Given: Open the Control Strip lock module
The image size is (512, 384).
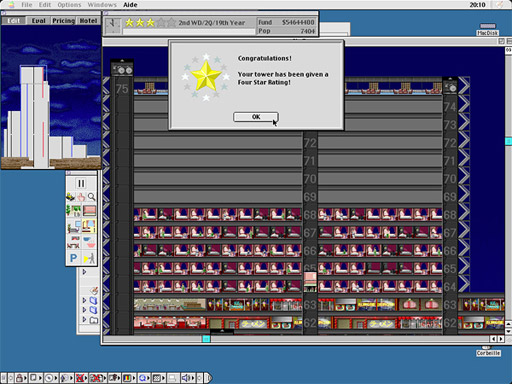Looking at the screenshot, I should coord(21,378).
